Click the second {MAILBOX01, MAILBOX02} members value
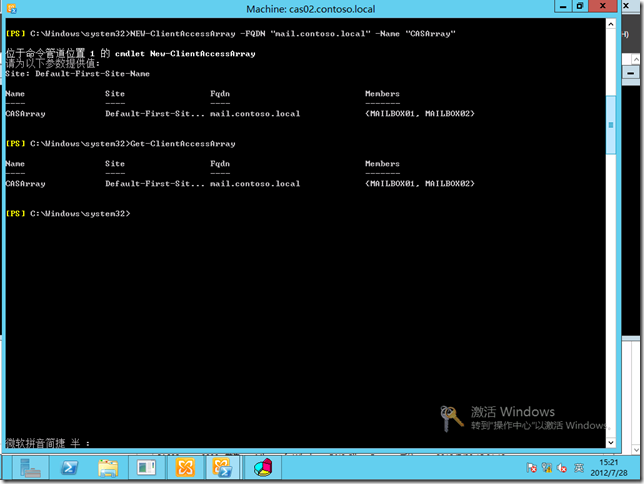The height and width of the screenshot is (484, 644). pyautogui.click(x=420, y=184)
